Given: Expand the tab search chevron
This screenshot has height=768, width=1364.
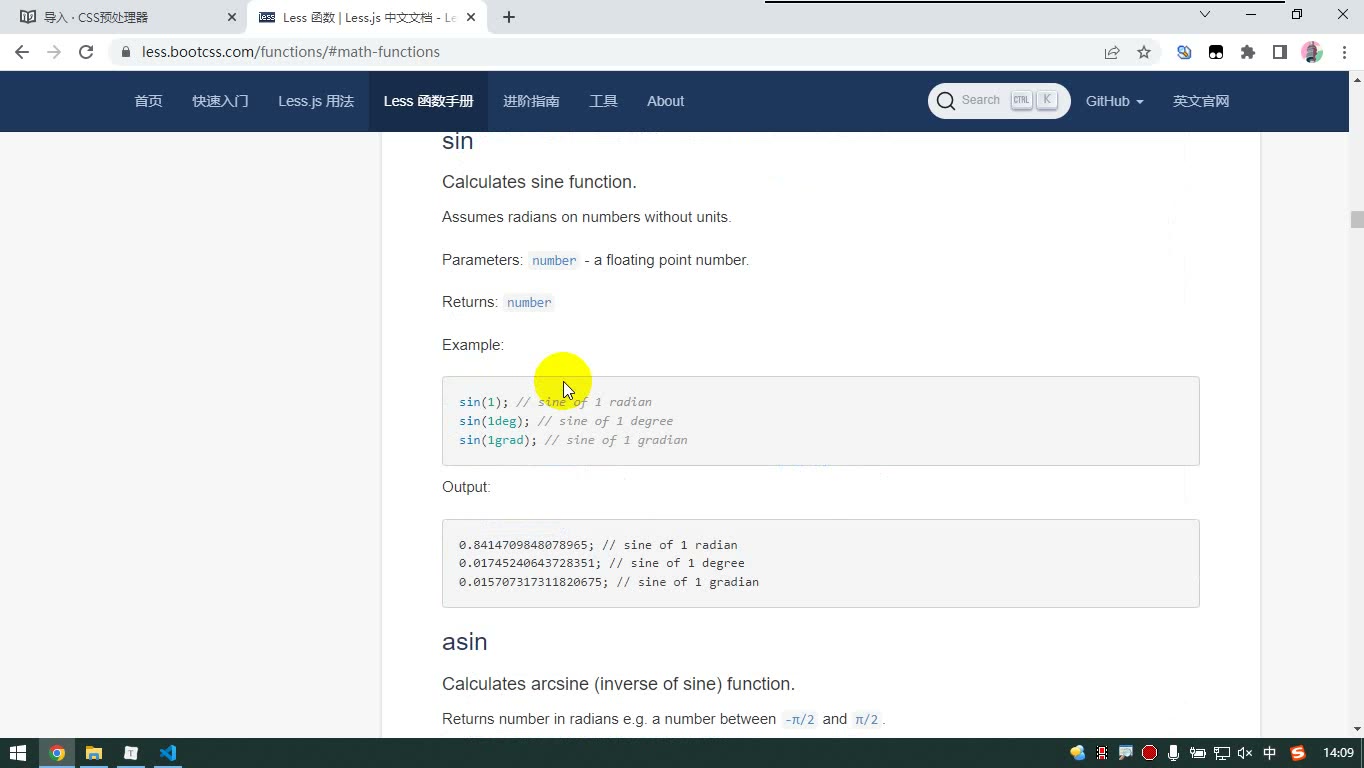Looking at the screenshot, I should point(1205,14).
